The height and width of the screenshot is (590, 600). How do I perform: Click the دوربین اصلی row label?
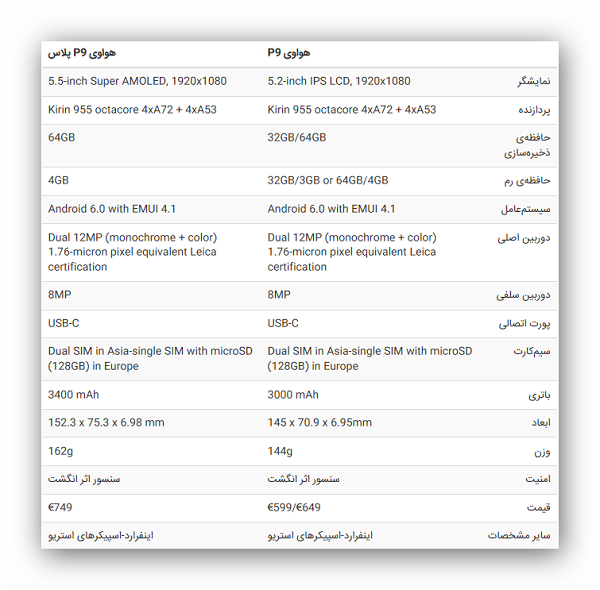pyautogui.click(x=524, y=238)
